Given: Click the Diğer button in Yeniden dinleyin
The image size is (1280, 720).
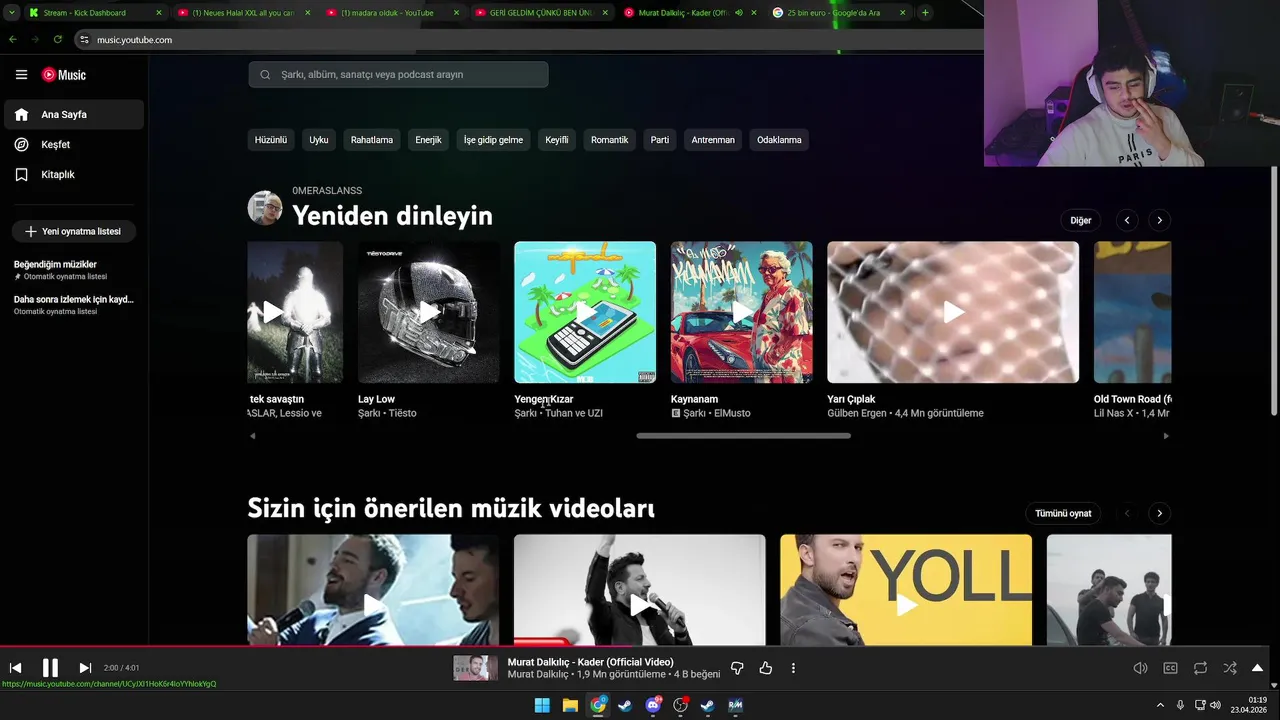Looking at the screenshot, I should coord(1081,220).
